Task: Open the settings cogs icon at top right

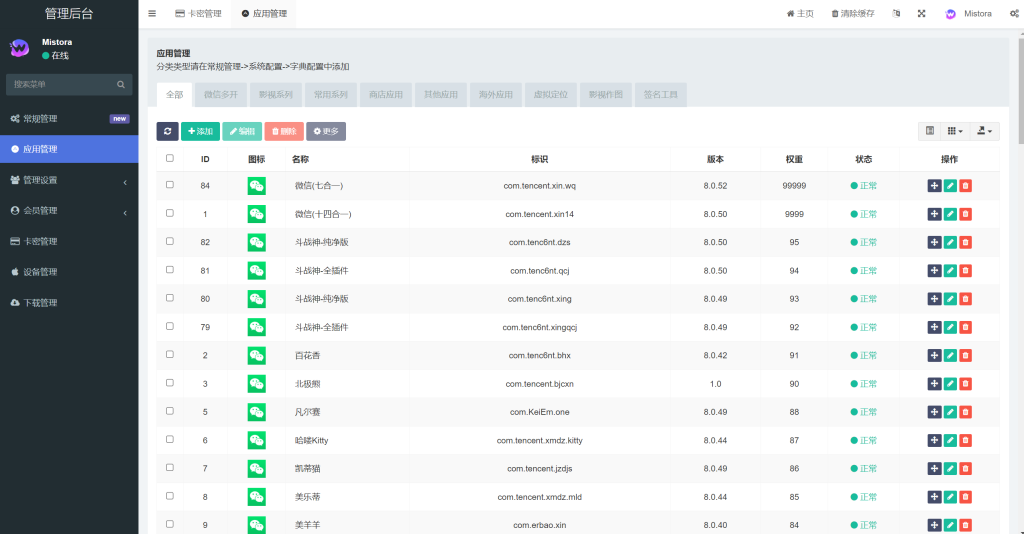Action: (x=1014, y=13)
